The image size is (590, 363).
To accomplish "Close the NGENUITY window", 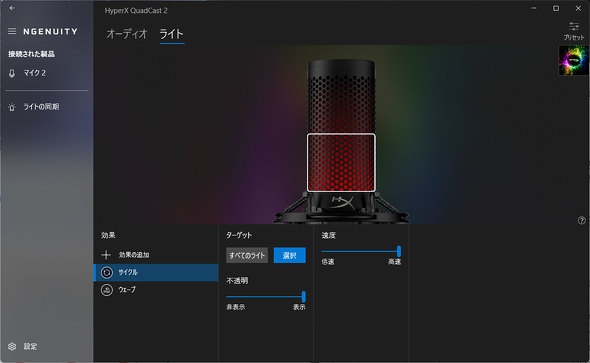I will [578, 8].
